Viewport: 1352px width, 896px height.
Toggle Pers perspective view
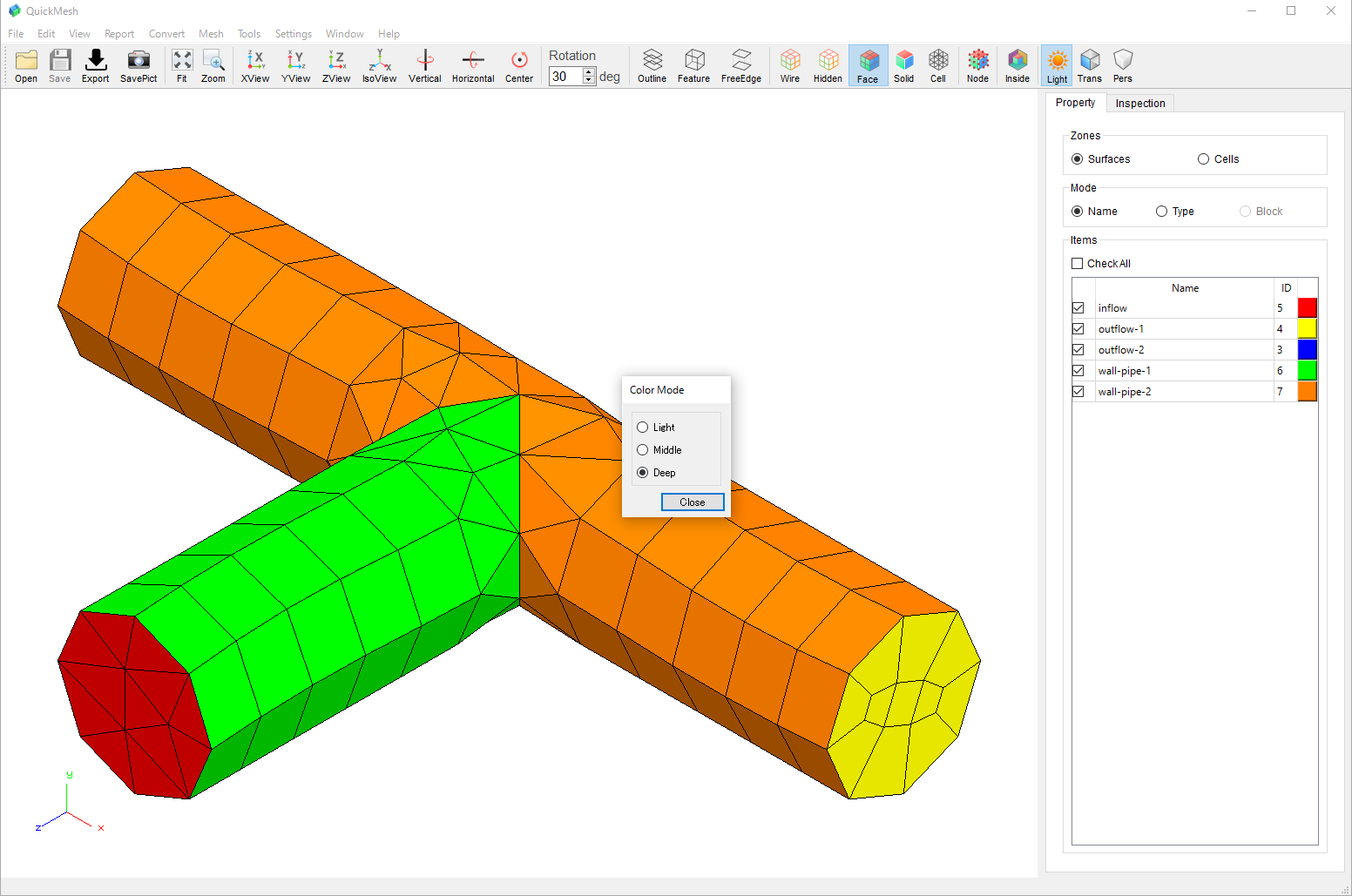pos(1123,66)
